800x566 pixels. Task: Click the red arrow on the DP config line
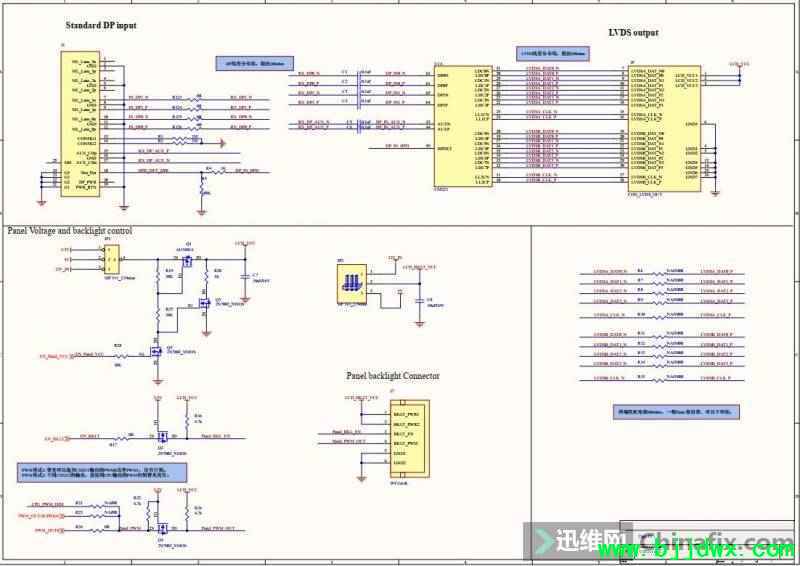tap(222, 143)
